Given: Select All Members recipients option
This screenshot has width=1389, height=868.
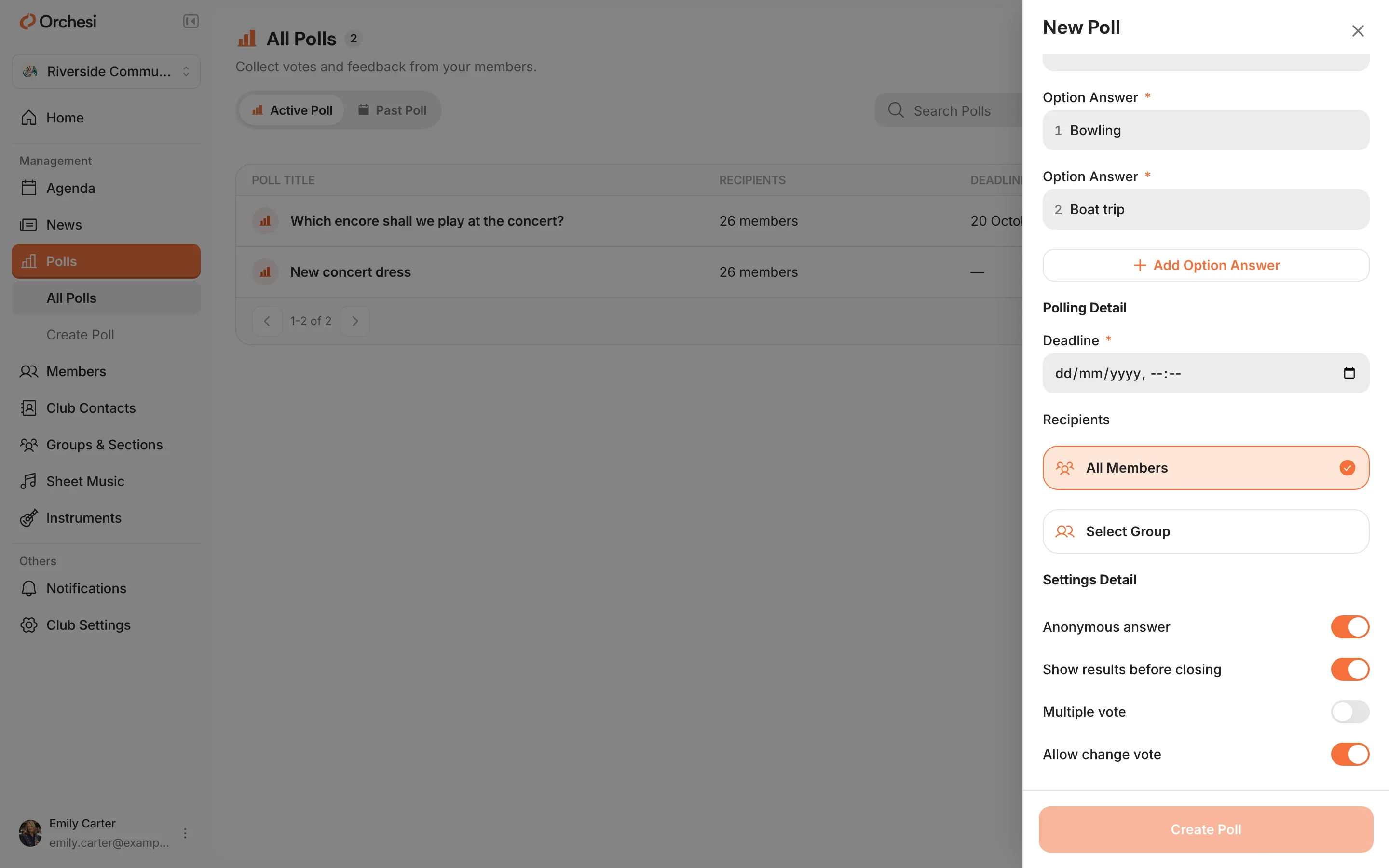Looking at the screenshot, I should (1206, 468).
